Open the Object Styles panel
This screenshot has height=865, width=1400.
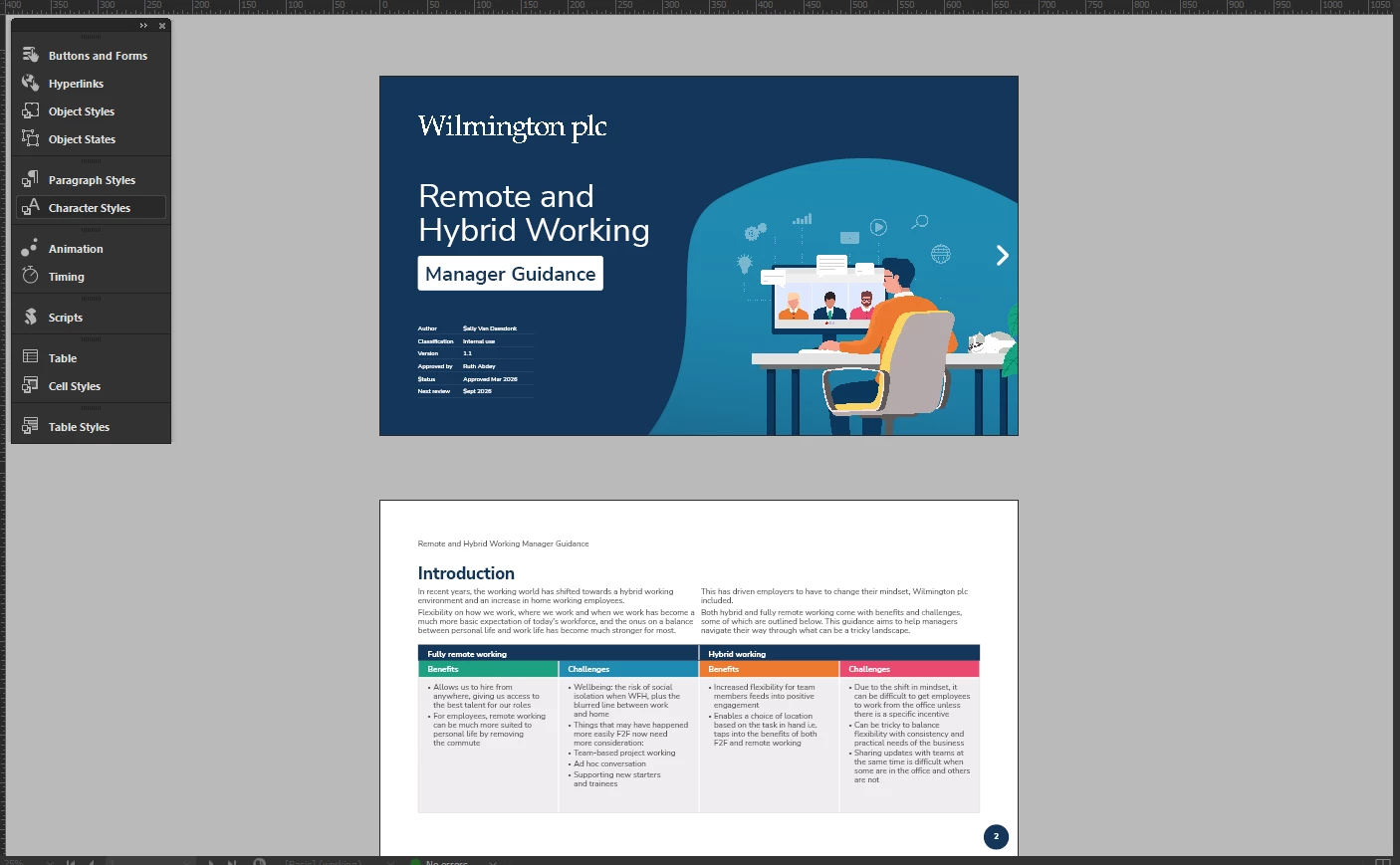point(91,111)
